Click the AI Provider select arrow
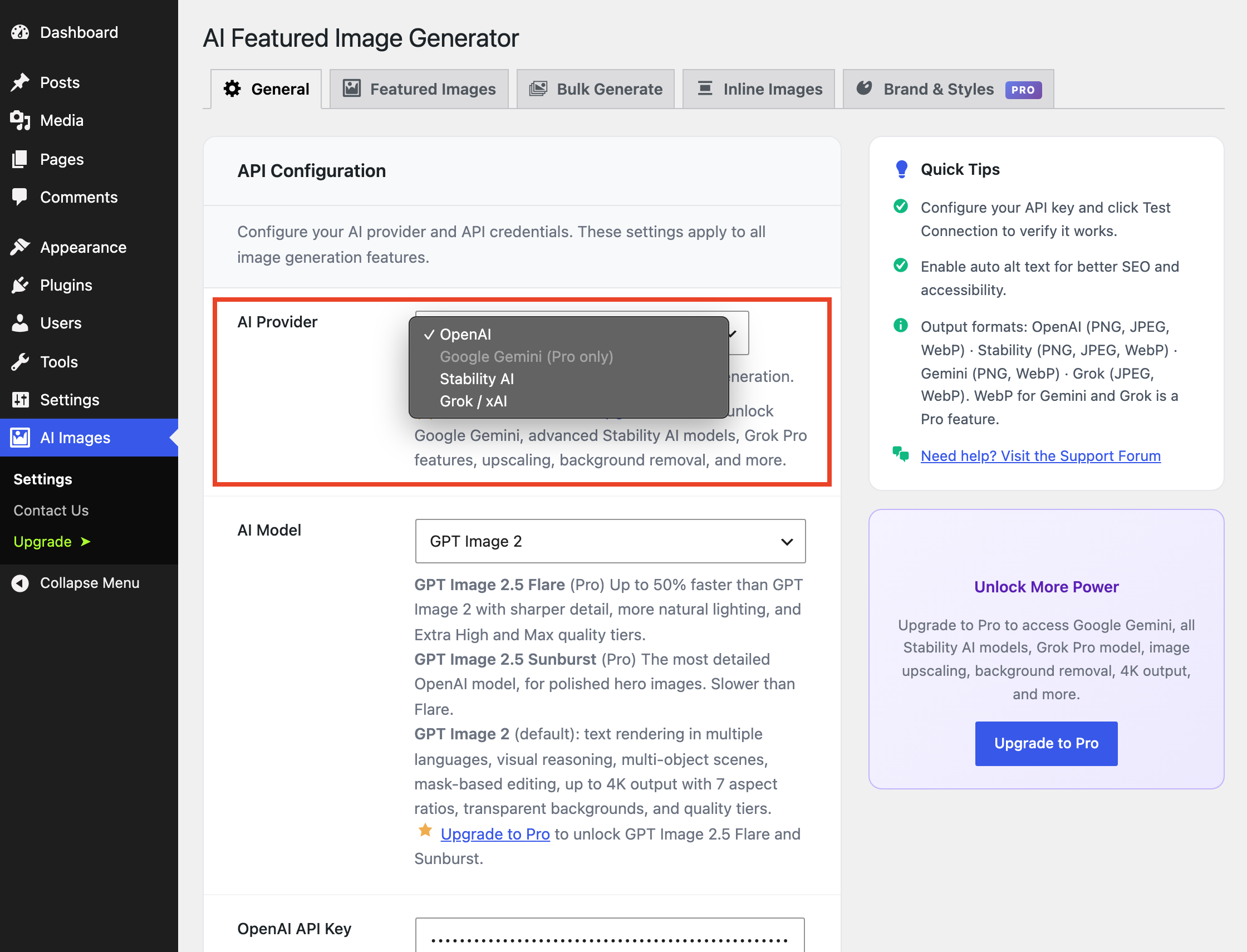1247x952 pixels. pyautogui.click(x=734, y=333)
